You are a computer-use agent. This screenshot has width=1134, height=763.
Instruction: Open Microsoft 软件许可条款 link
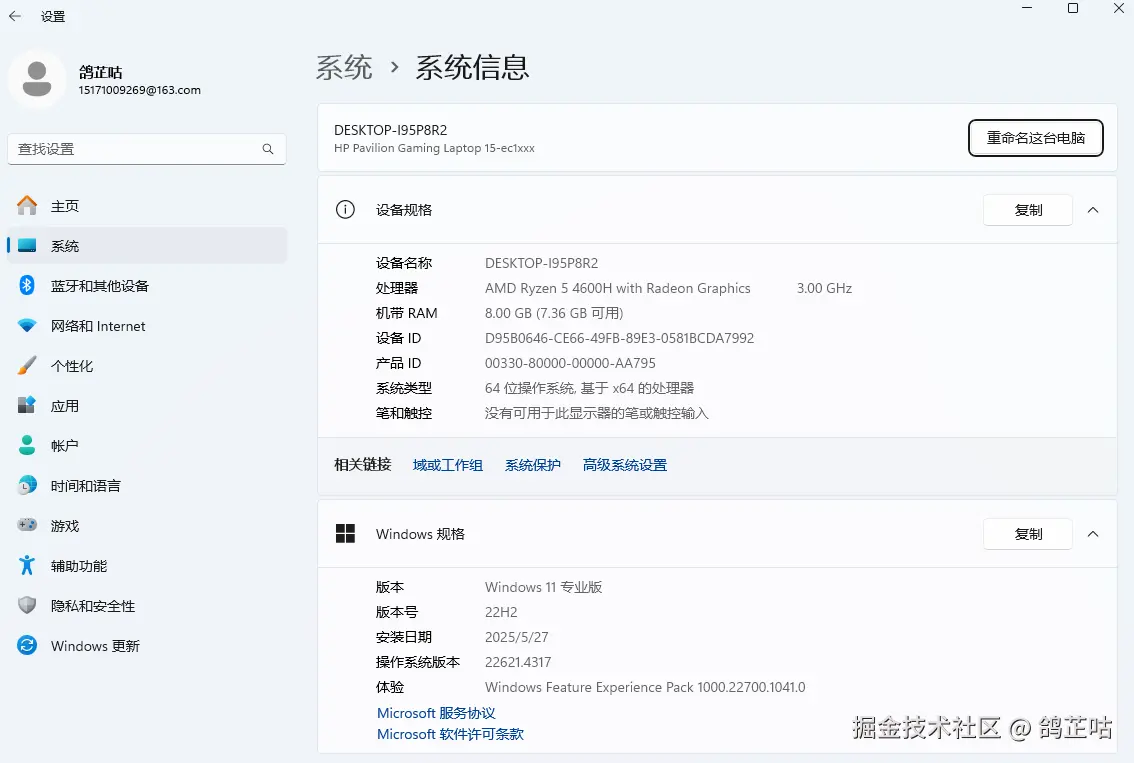450,734
